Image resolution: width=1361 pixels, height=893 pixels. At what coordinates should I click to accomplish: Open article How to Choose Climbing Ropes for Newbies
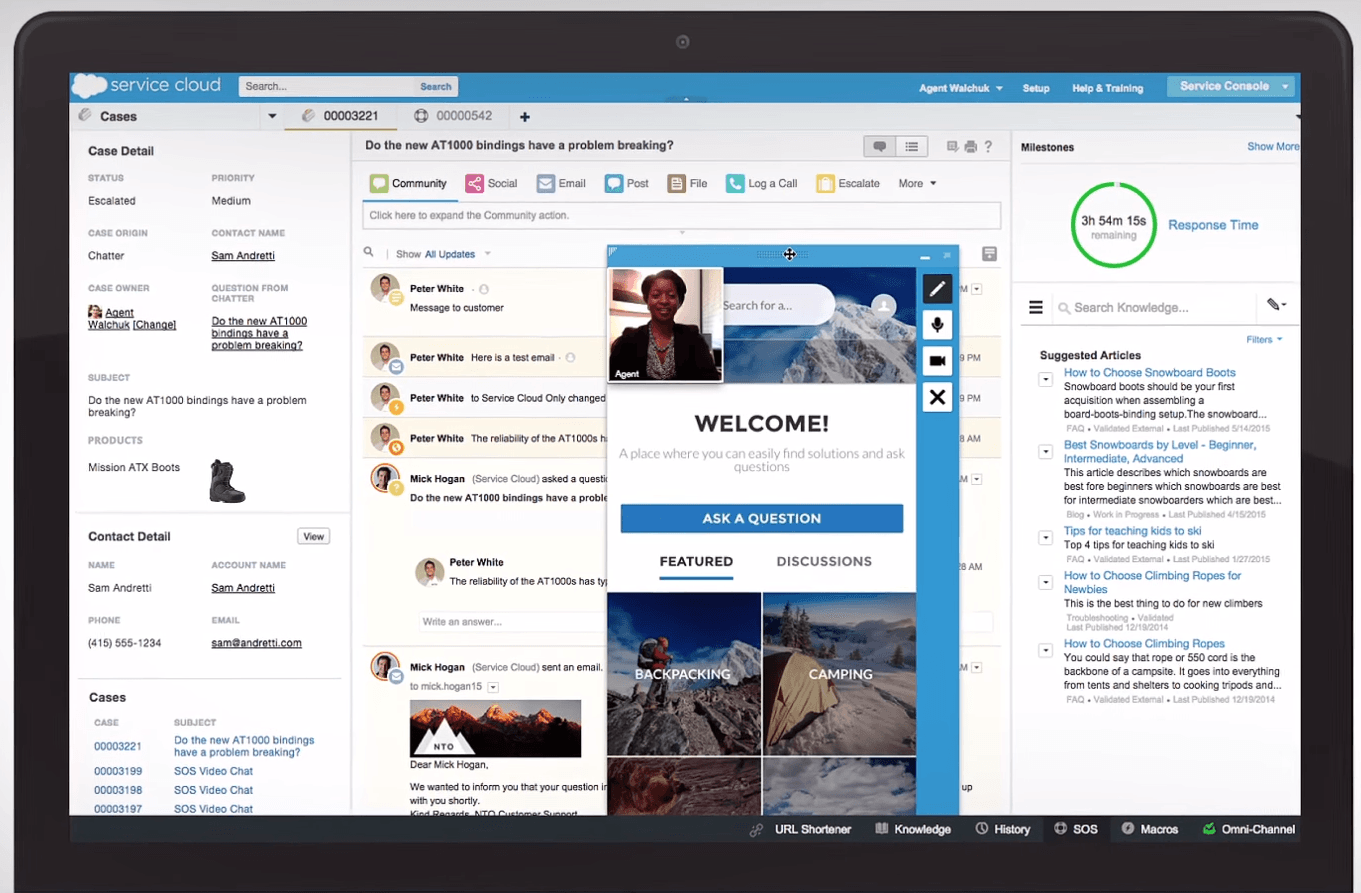(x=1152, y=582)
